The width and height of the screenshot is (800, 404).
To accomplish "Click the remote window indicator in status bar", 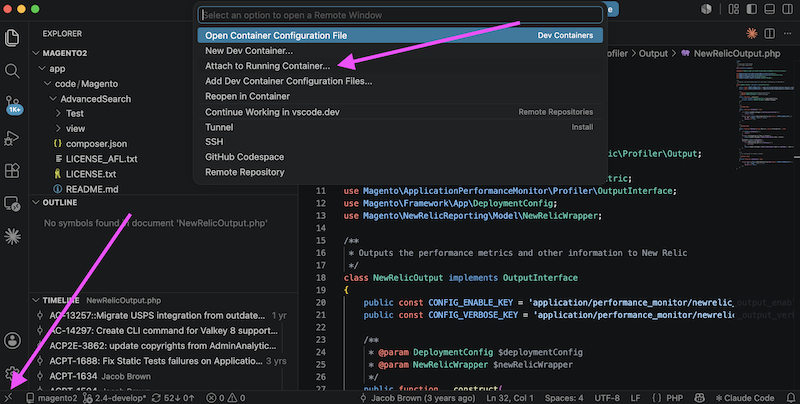I will (x=8, y=397).
